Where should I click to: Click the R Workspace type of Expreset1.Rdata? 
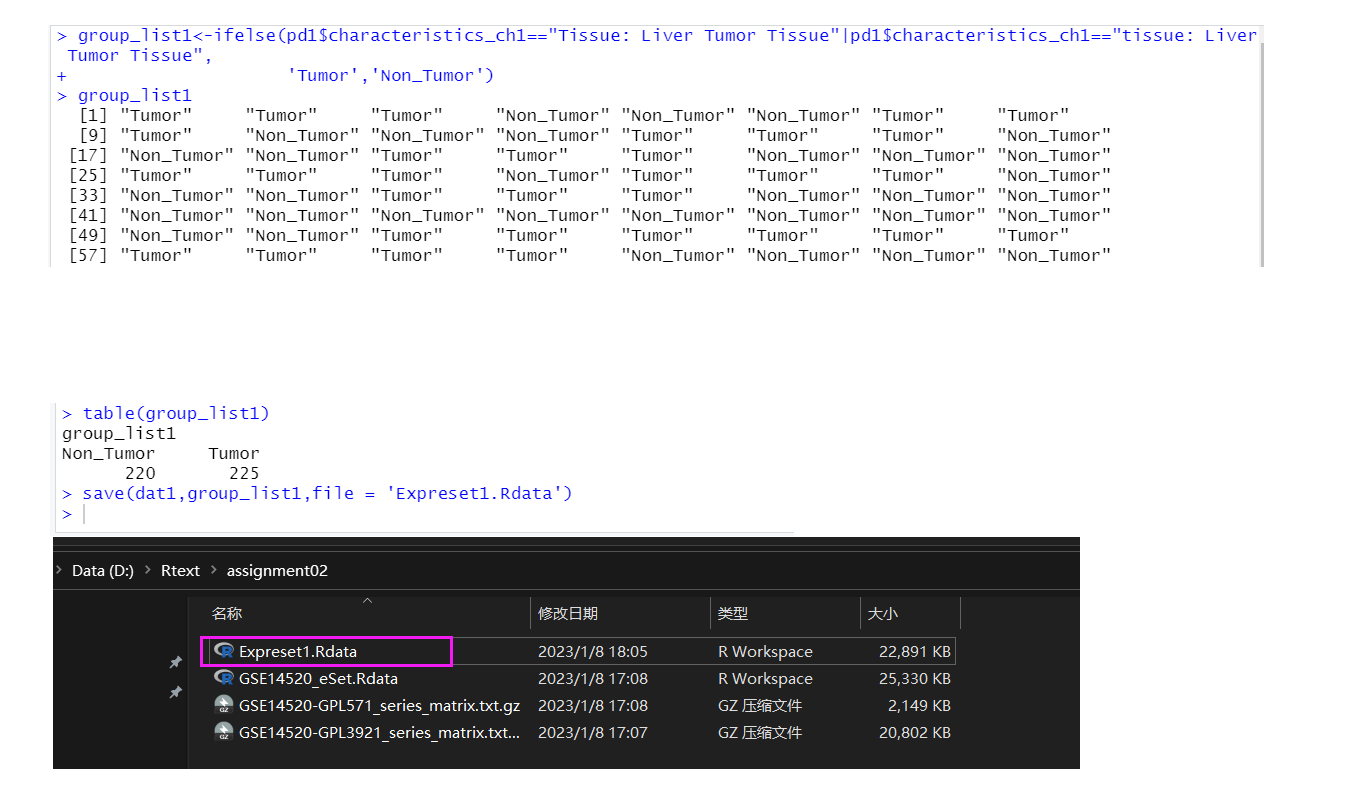coord(765,651)
